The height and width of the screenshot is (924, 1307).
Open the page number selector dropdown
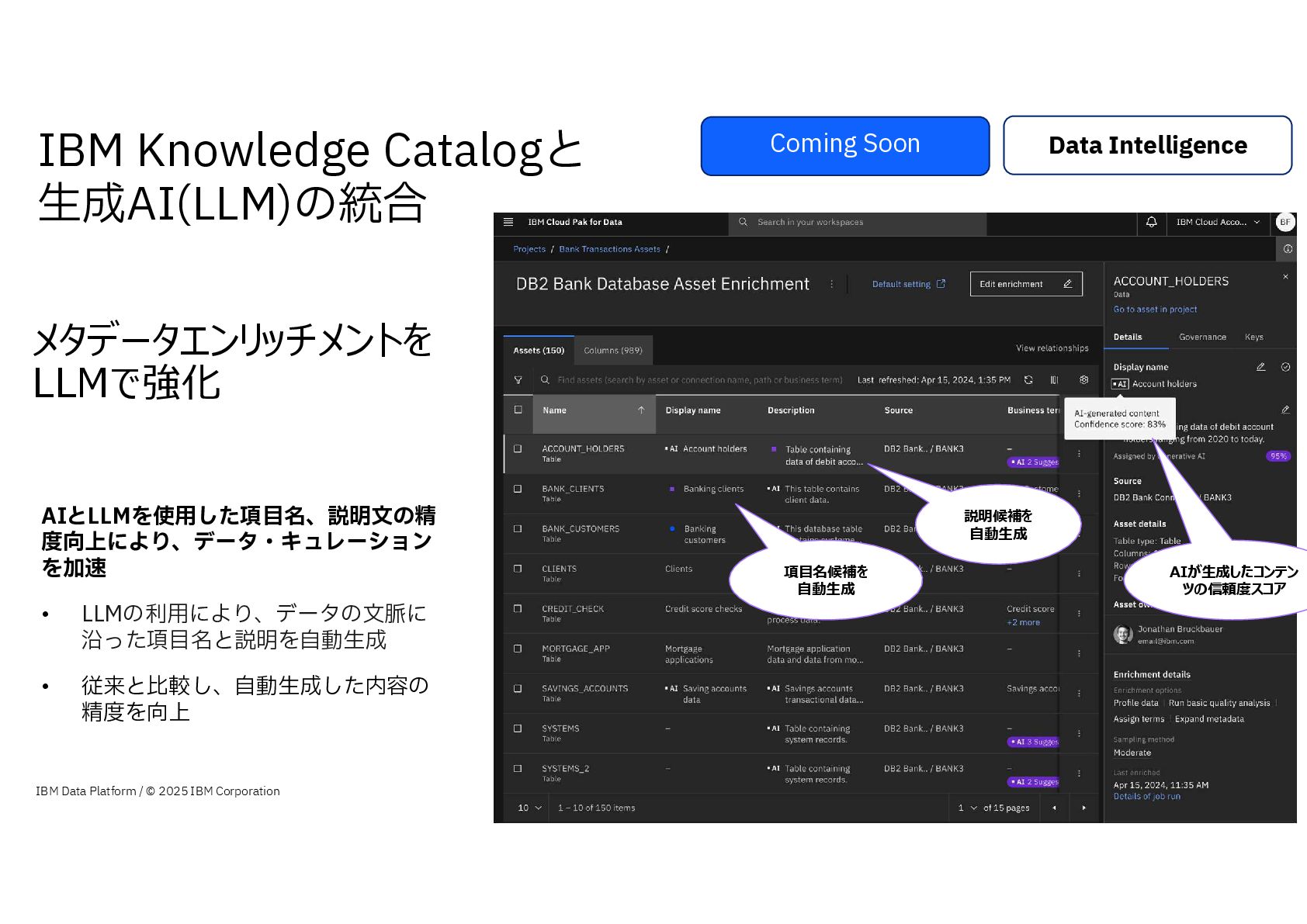[x=967, y=808]
